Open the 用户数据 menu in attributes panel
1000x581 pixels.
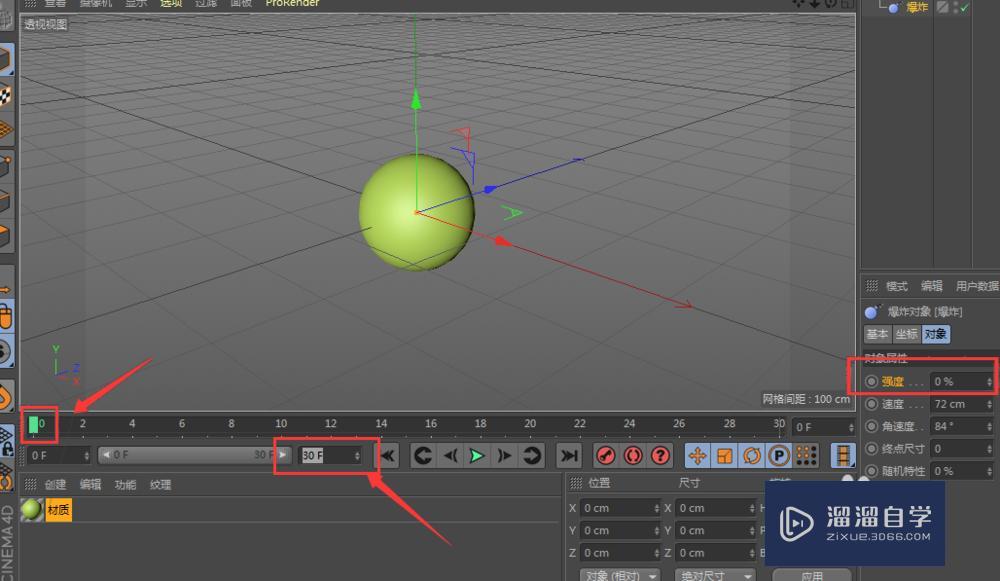pos(977,286)
